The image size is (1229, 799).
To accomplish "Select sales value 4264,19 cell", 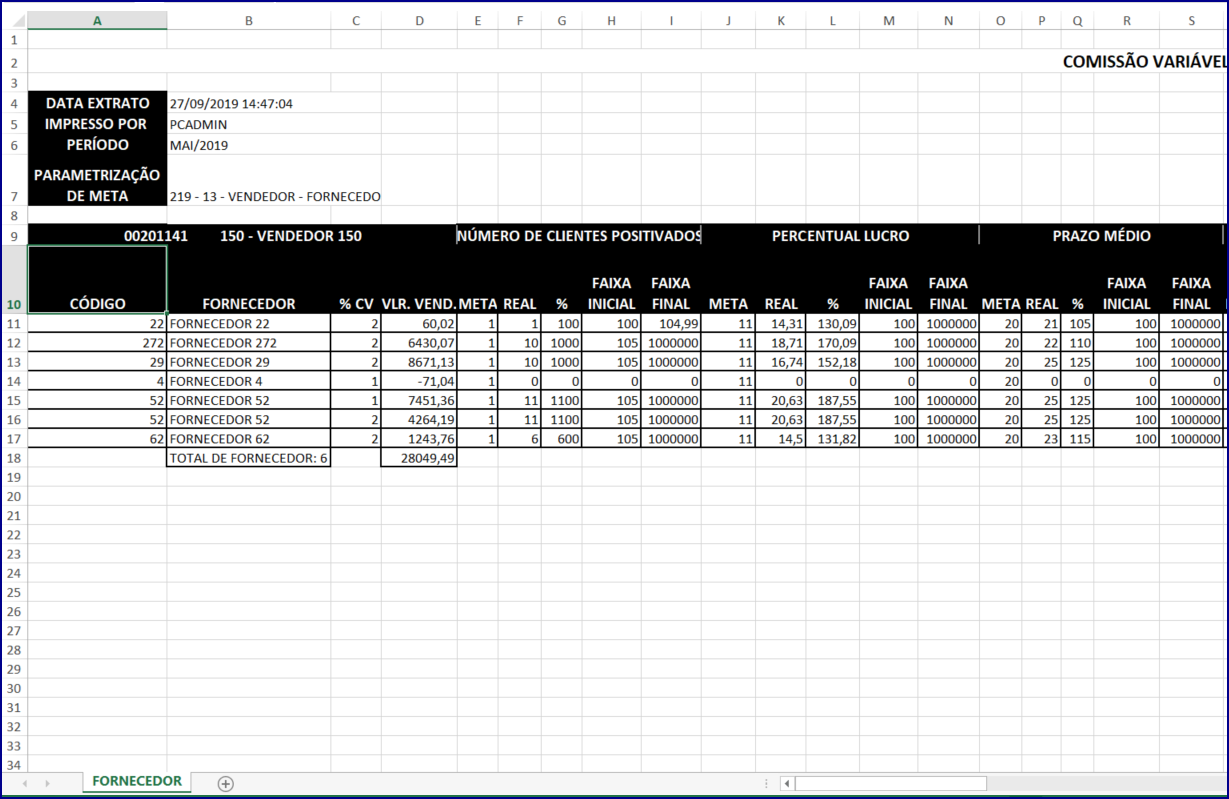I will point(419,419).
